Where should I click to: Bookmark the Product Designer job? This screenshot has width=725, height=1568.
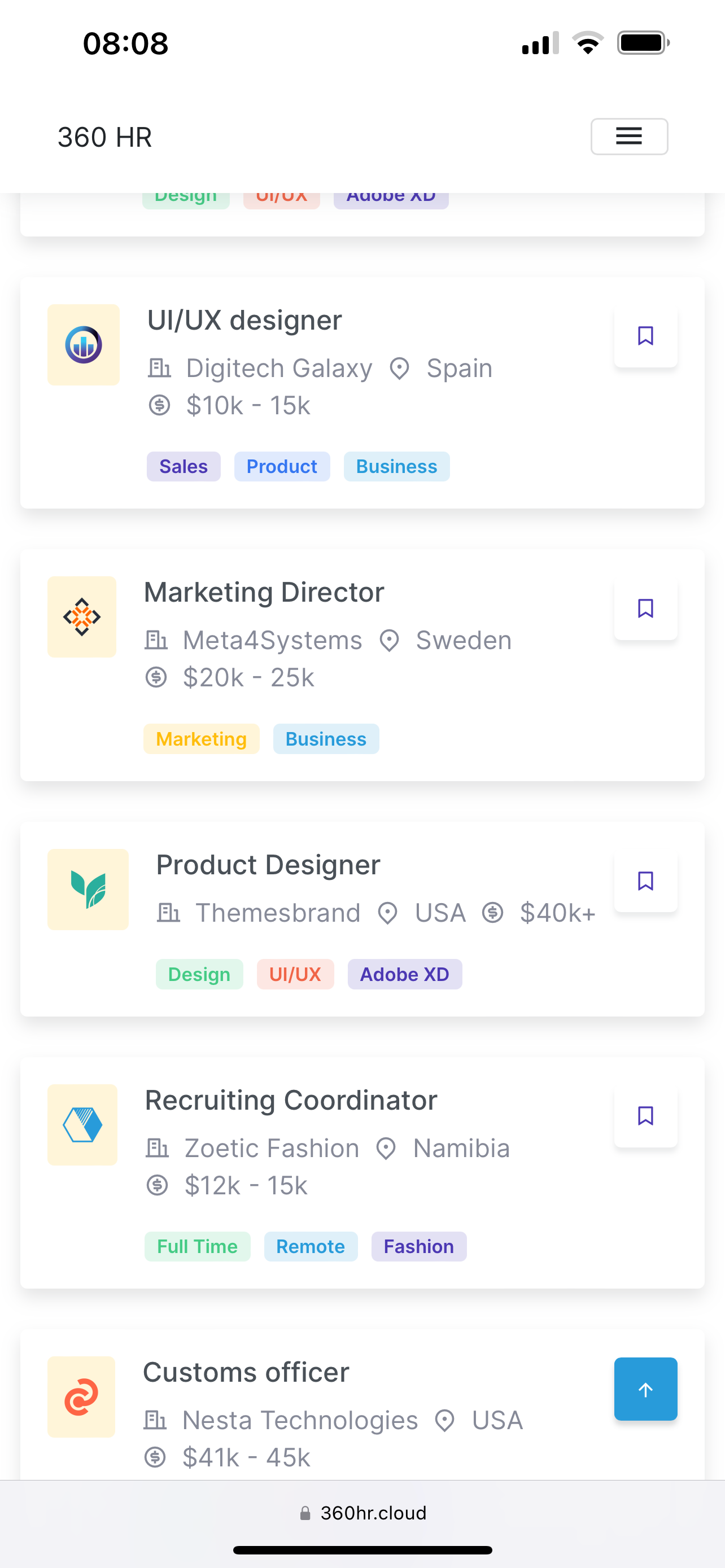645,880
